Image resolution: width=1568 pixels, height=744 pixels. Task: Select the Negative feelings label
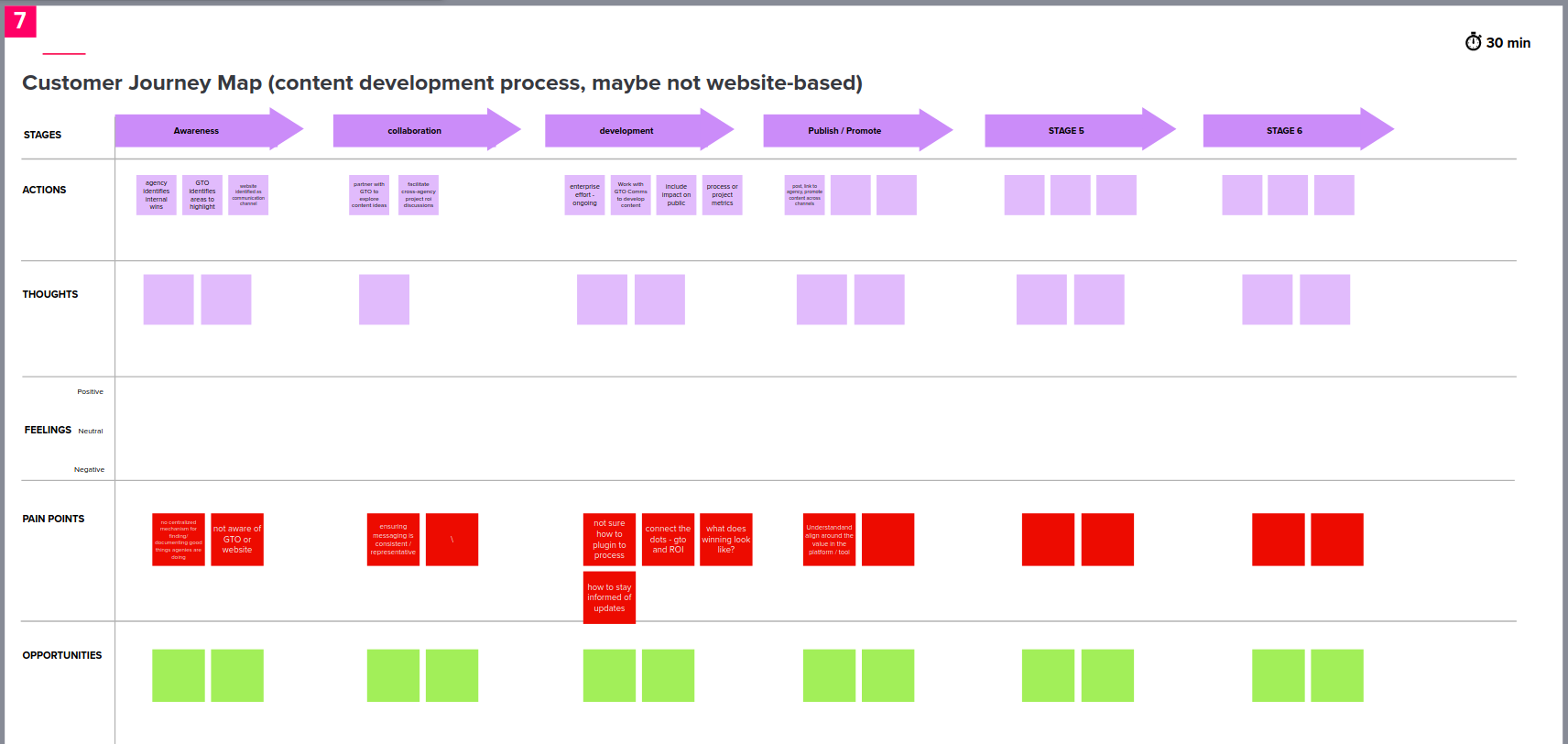[89, 469]
